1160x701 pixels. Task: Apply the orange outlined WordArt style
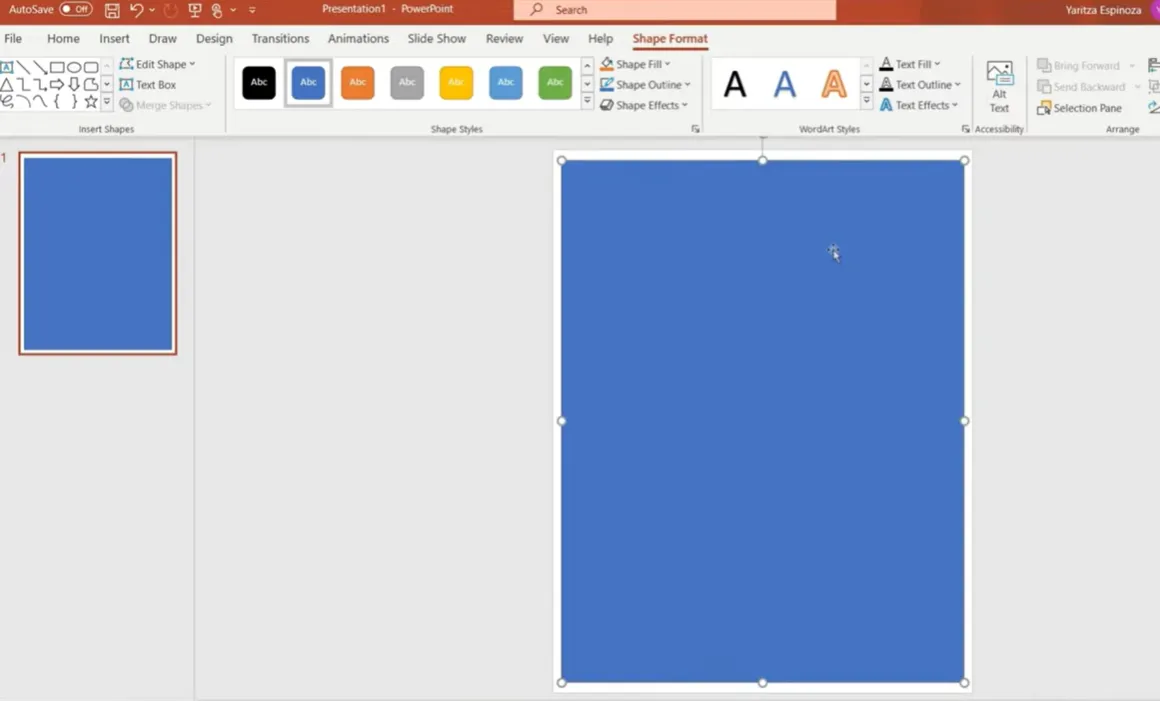pos(833,84)
